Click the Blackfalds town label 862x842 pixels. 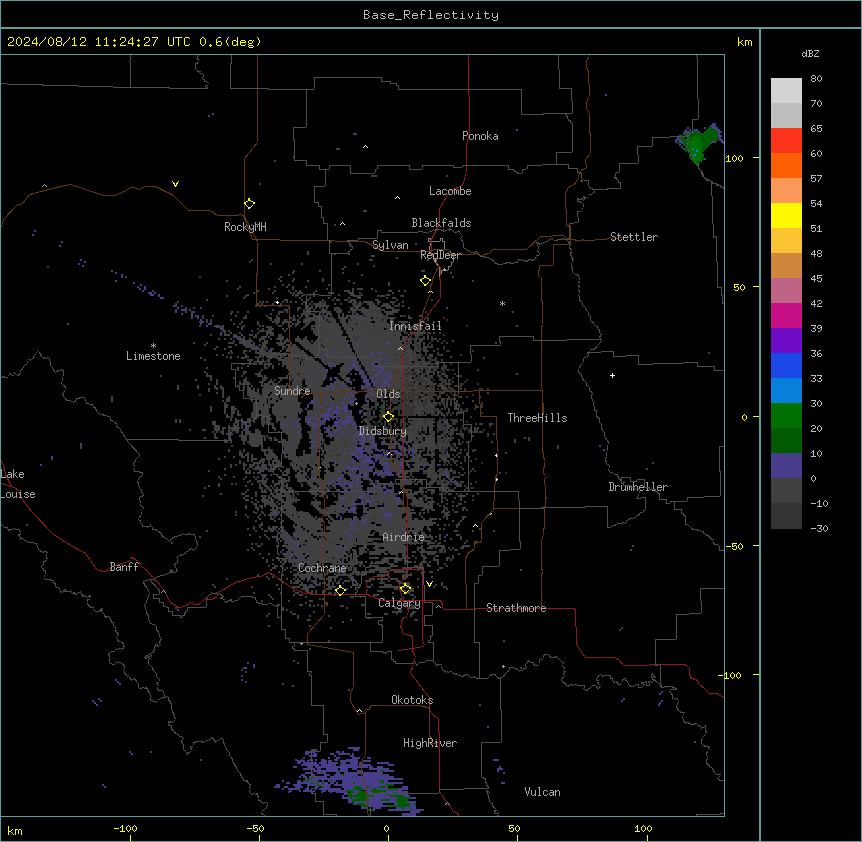click(441, 223)
